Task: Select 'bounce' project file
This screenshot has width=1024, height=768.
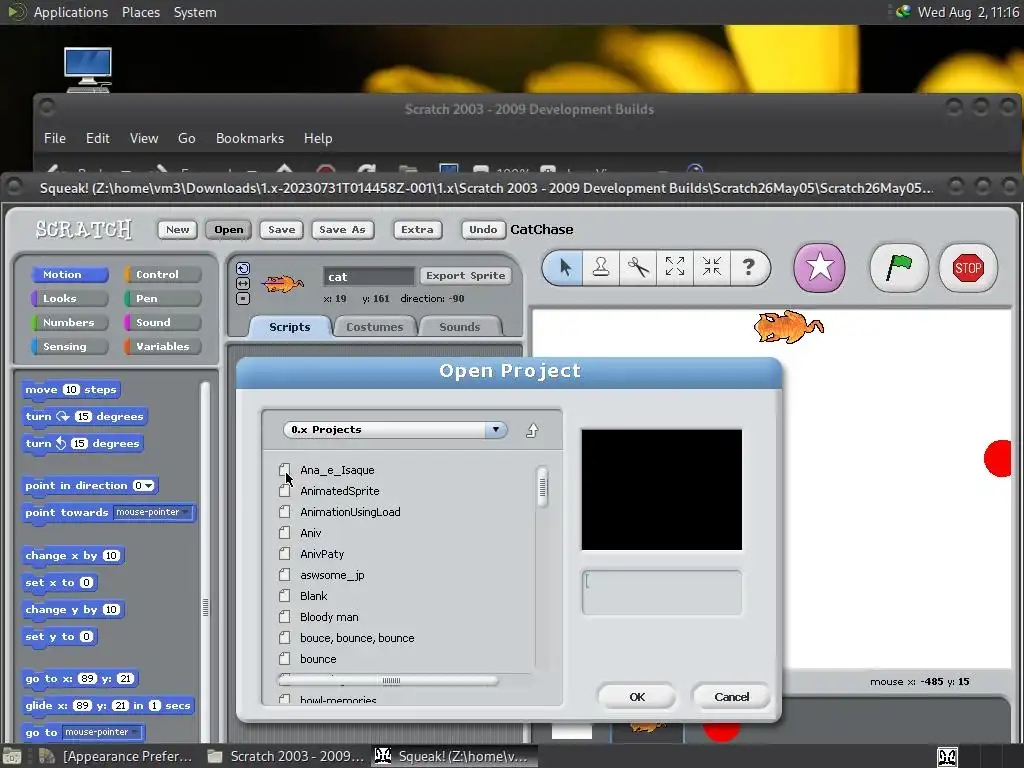Action: click(x=318, y=659)
